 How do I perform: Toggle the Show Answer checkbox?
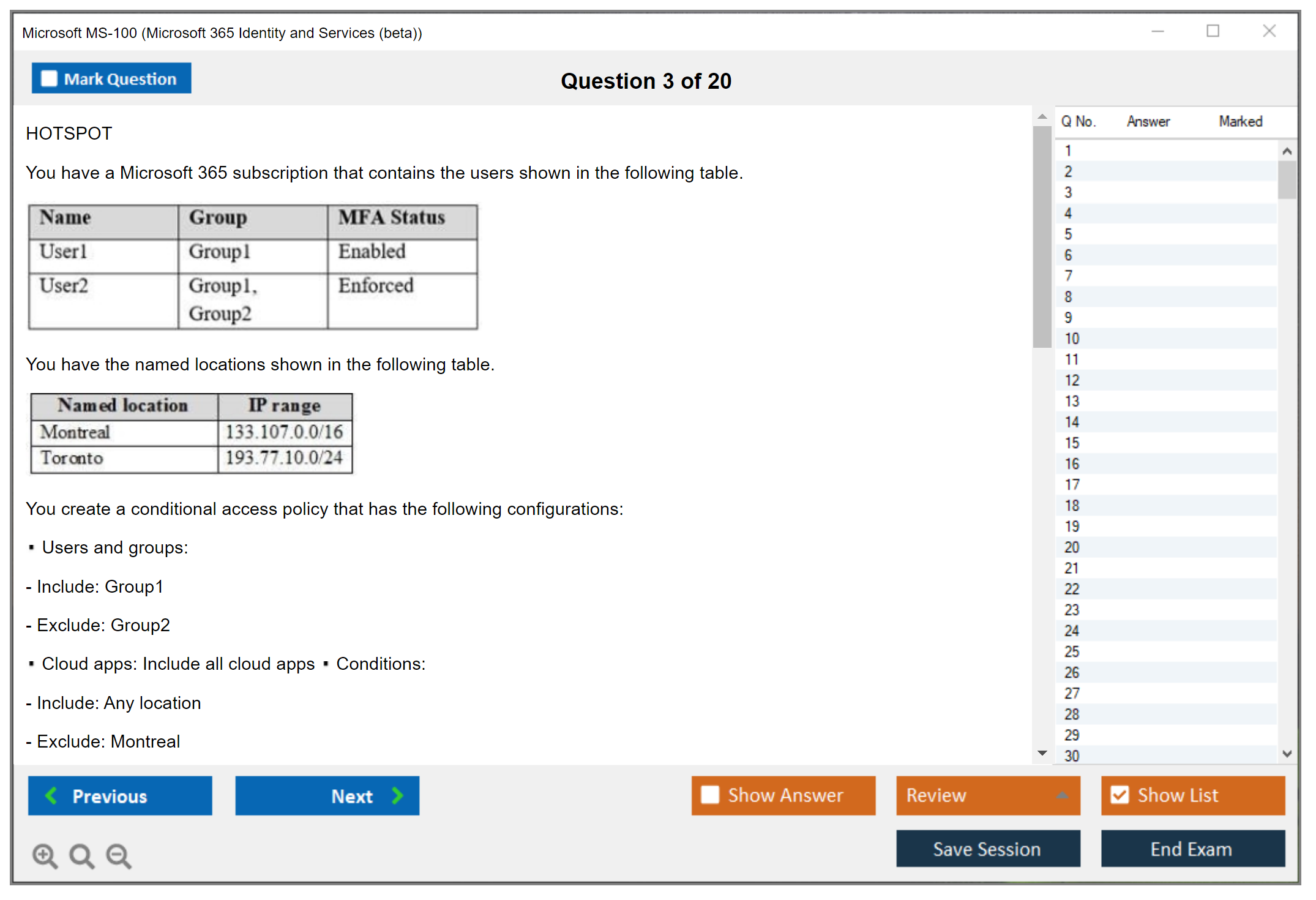(x=710, y=795)
